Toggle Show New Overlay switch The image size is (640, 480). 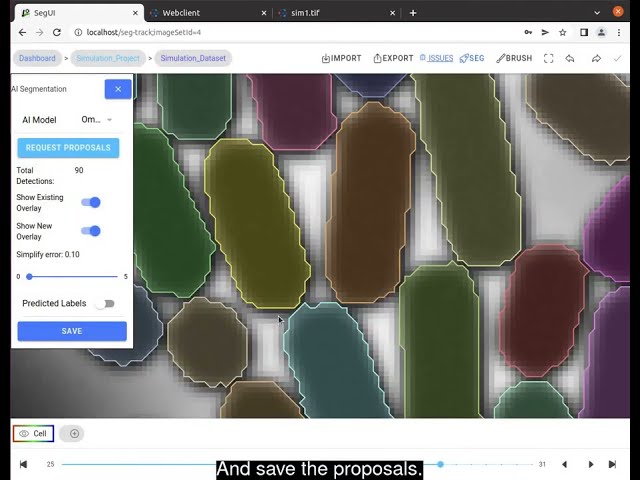[x=91, y=231]
